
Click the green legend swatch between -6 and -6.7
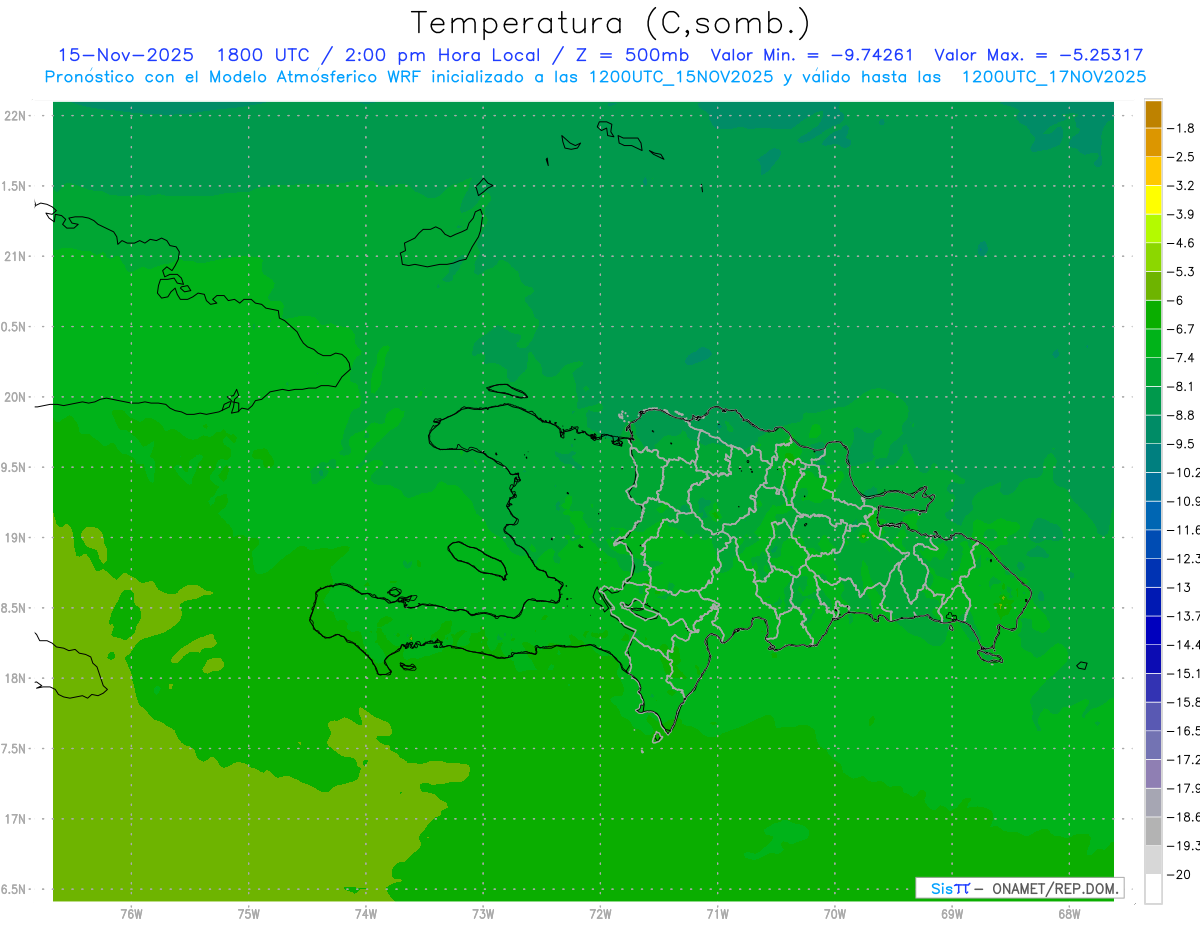pyautogui.click(x=1153, y=314)
